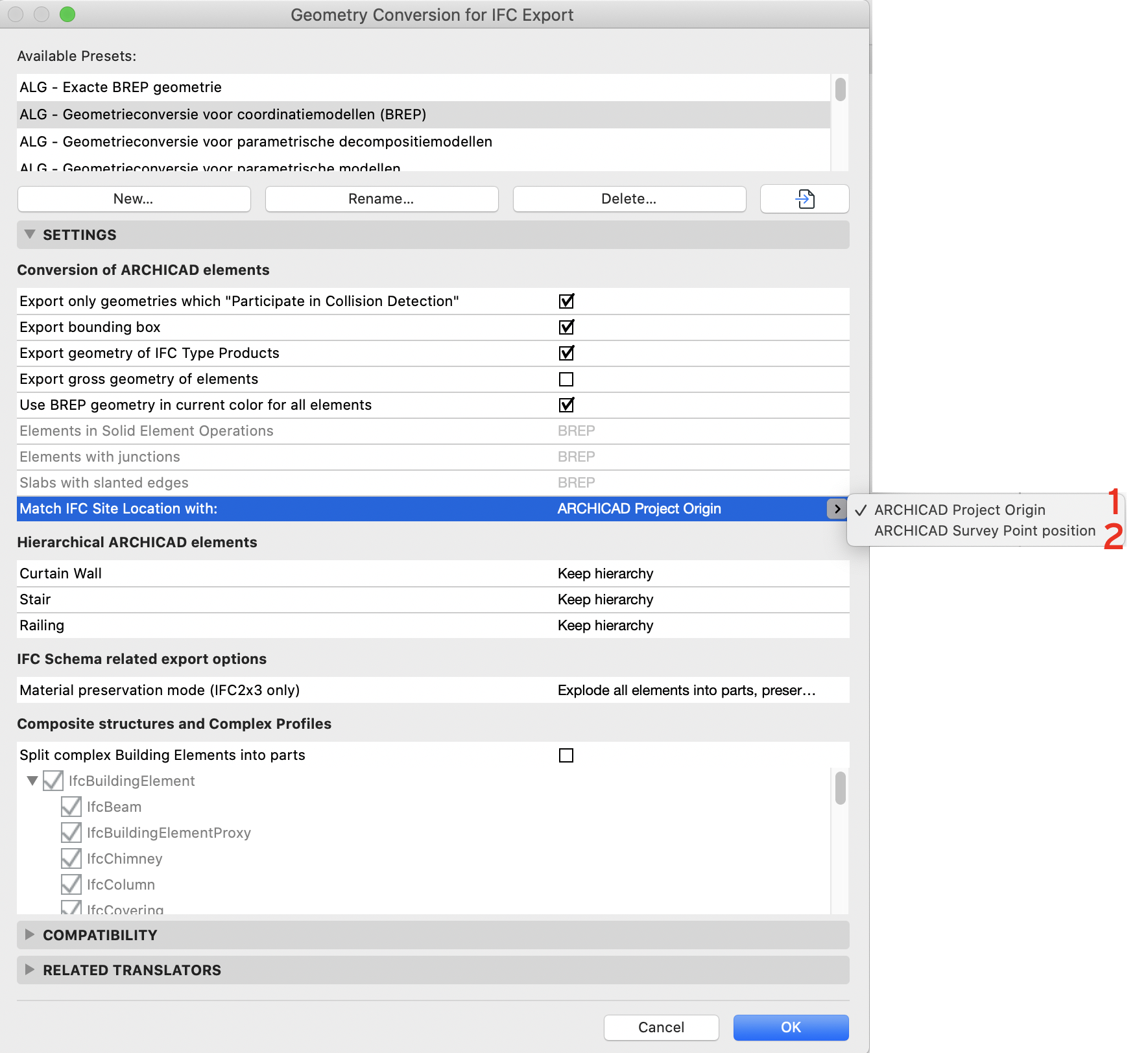
Task: Click Material preservation mode (IFC2x3 only) label
Action: tap(160, 691)
